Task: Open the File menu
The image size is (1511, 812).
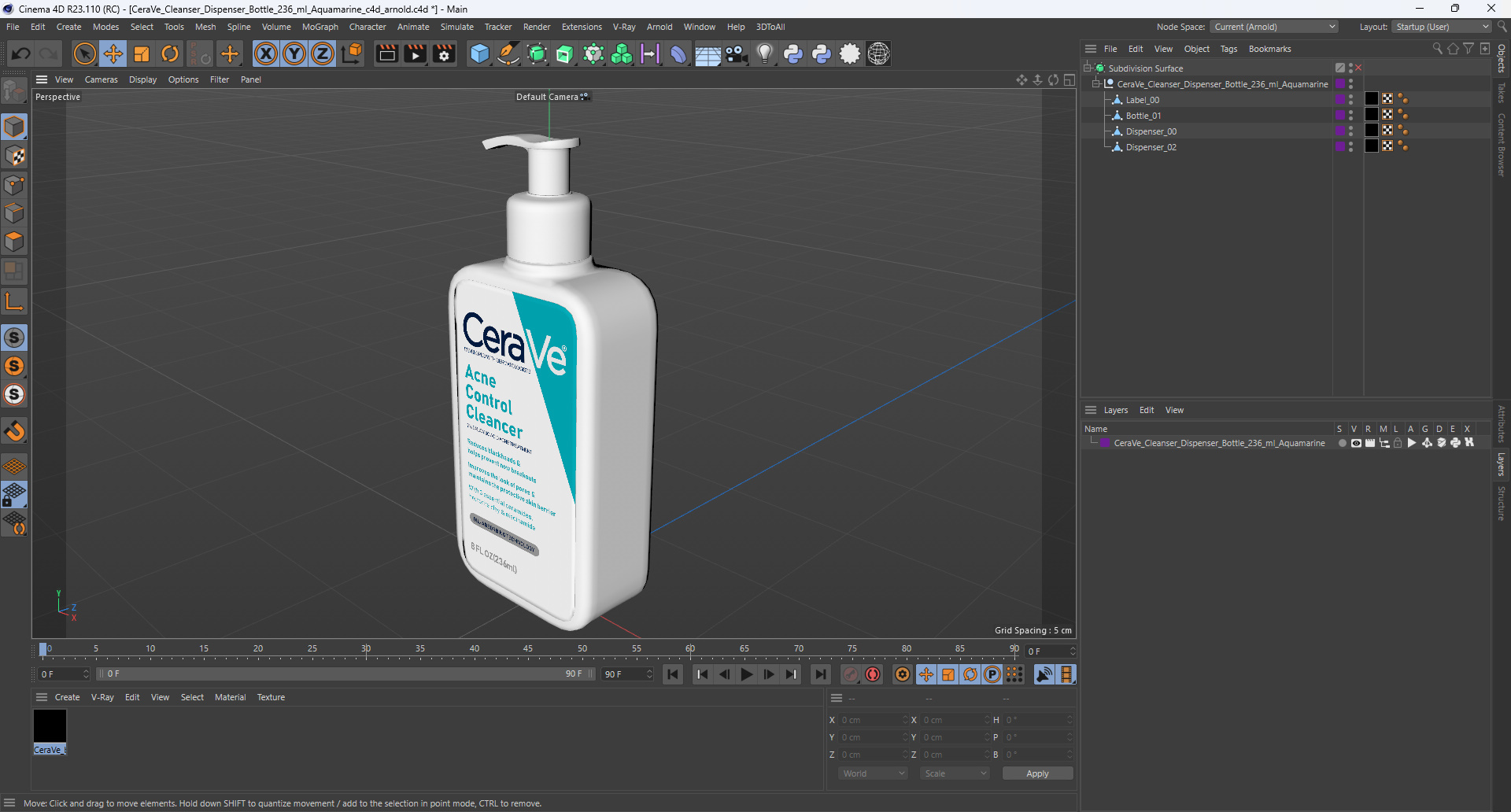Action: [x=13, y=27]
